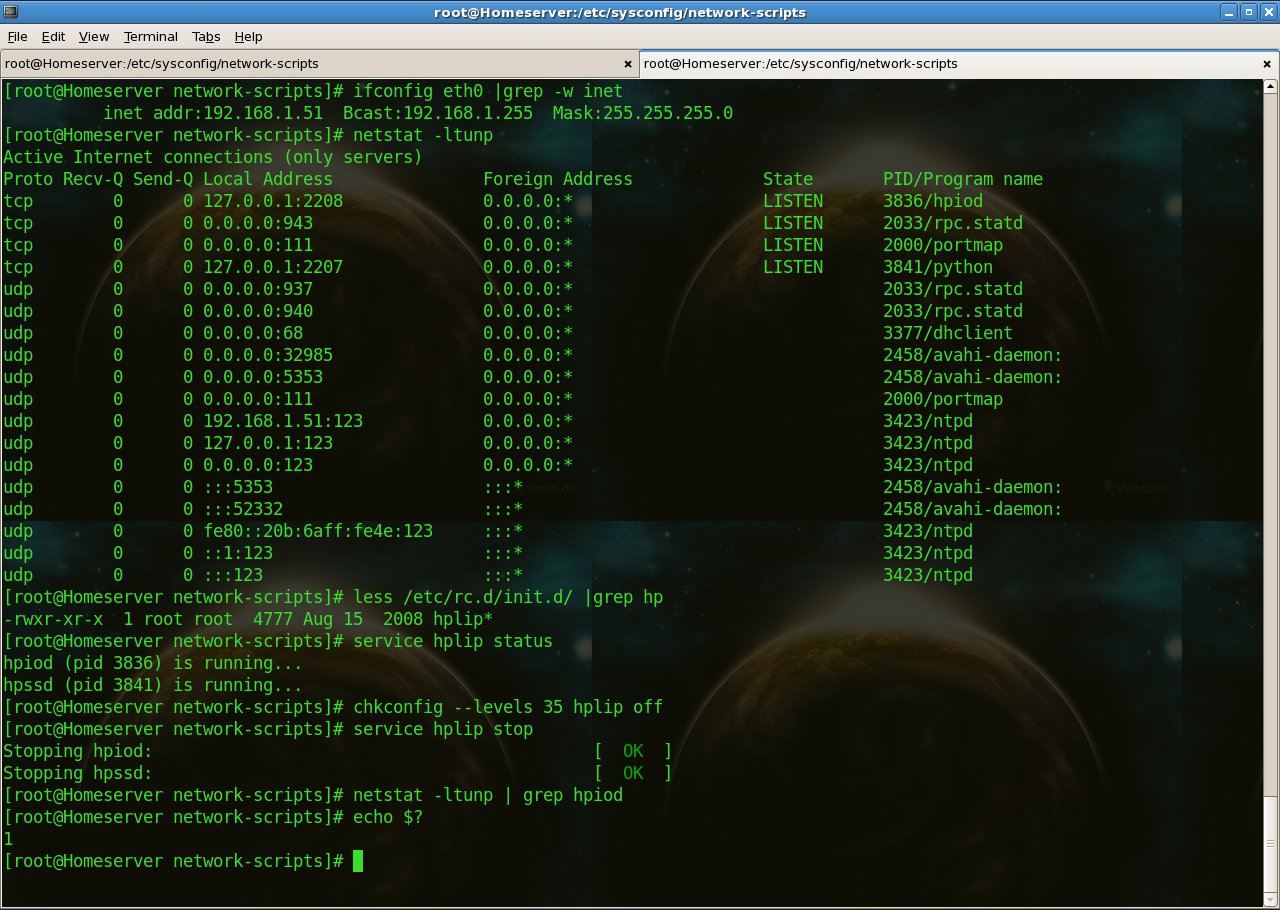Click program name '3841/python'
The width and height of the screenshot is (1280, 910).
(938, 267)
